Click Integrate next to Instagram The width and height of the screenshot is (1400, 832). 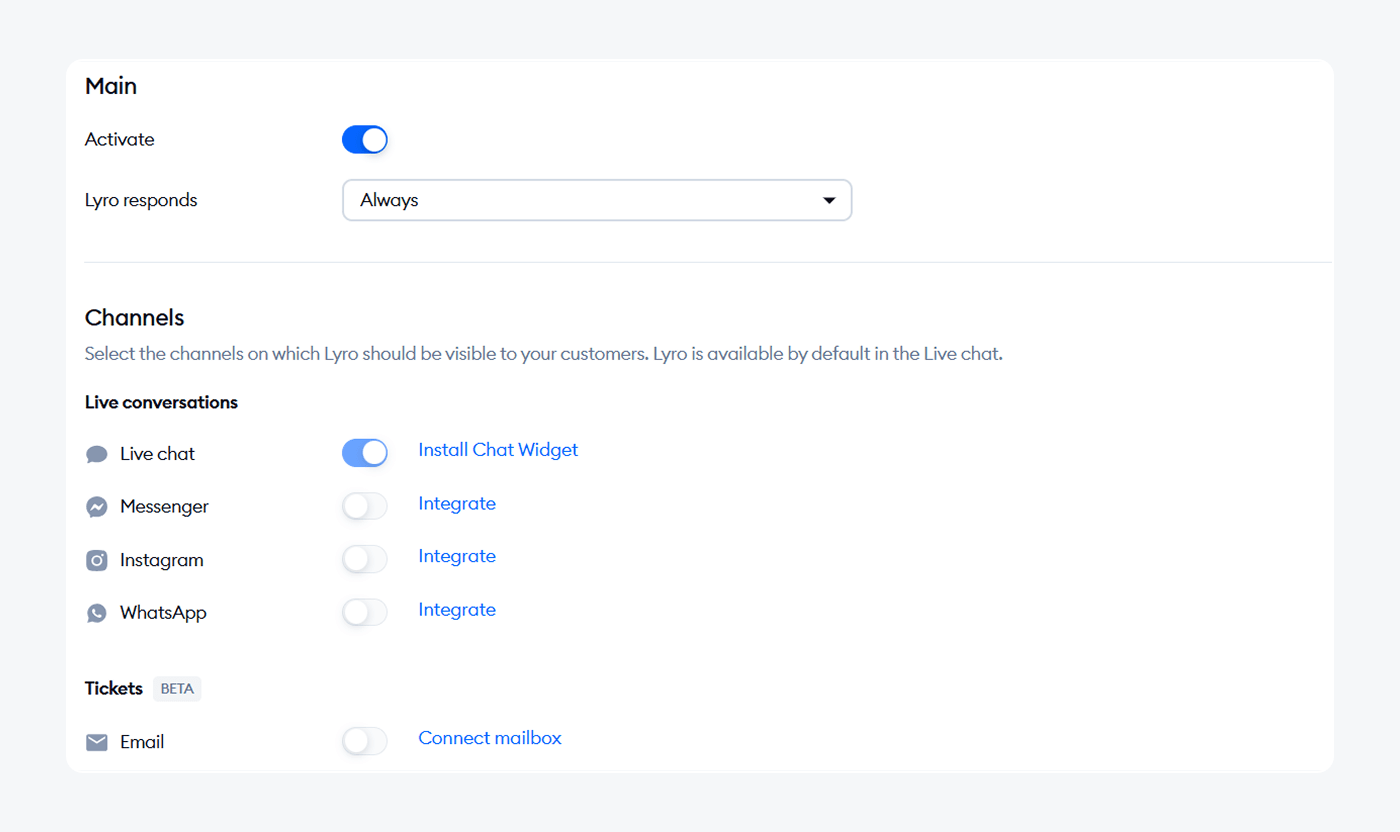point(457,556)
